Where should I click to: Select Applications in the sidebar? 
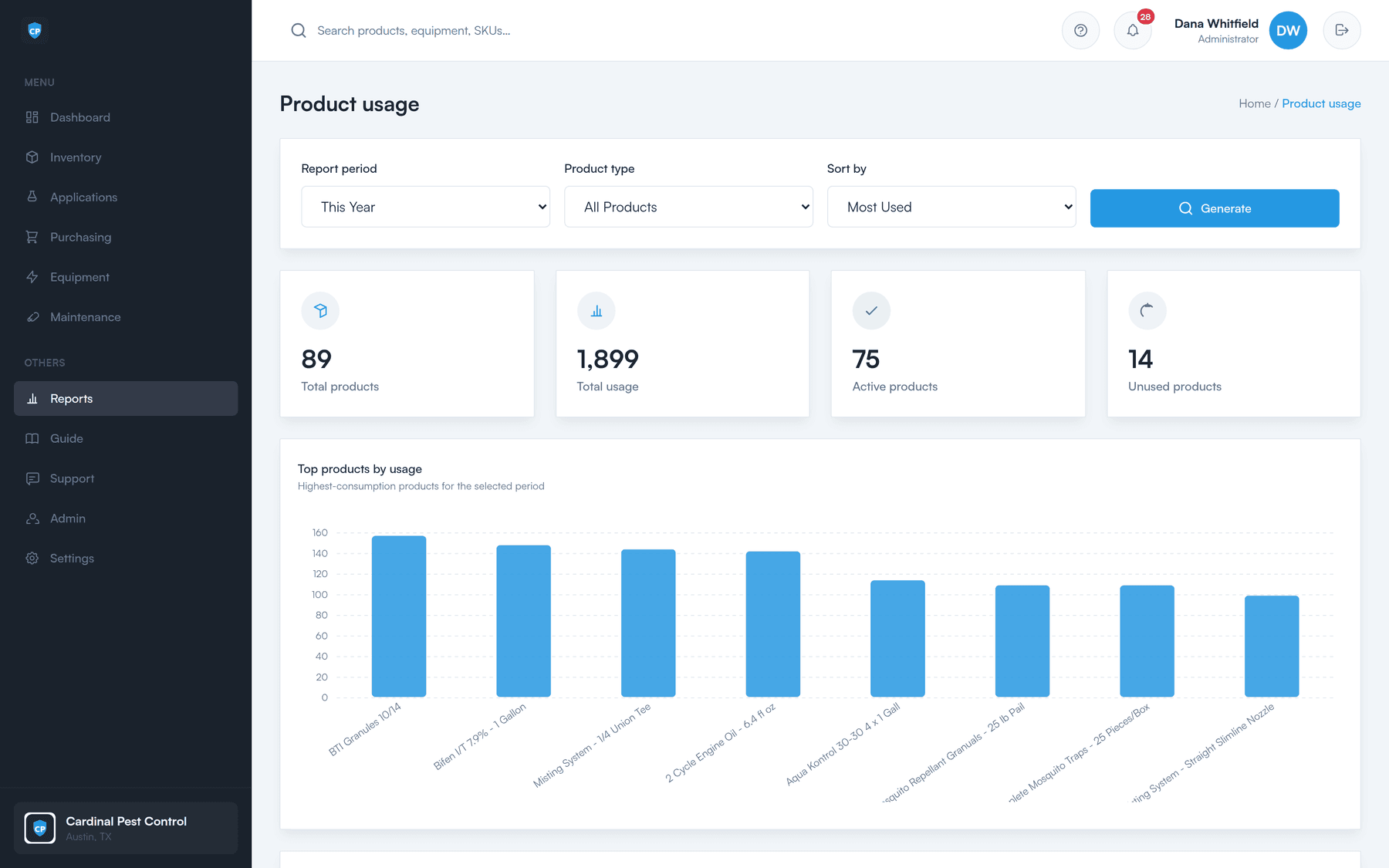click(x=126, y=197)
